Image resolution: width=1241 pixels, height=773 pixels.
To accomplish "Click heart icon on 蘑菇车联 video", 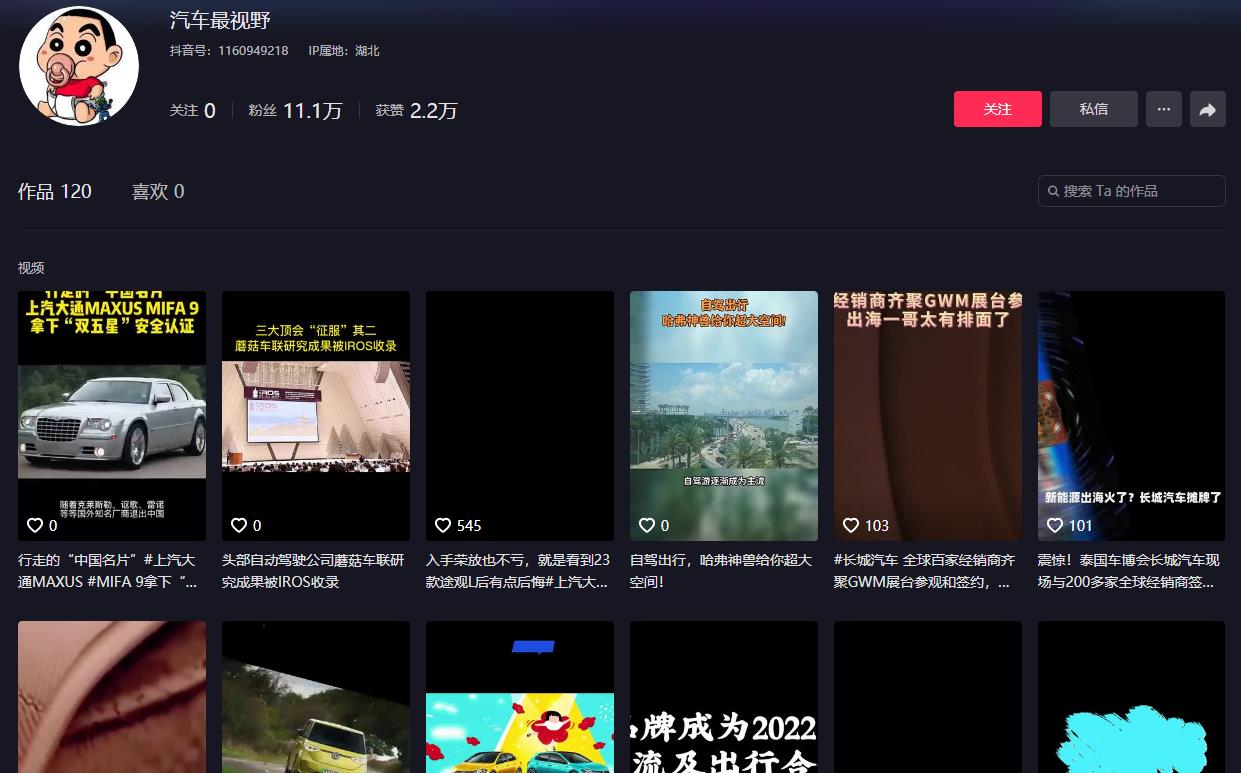I will (239, 525).
